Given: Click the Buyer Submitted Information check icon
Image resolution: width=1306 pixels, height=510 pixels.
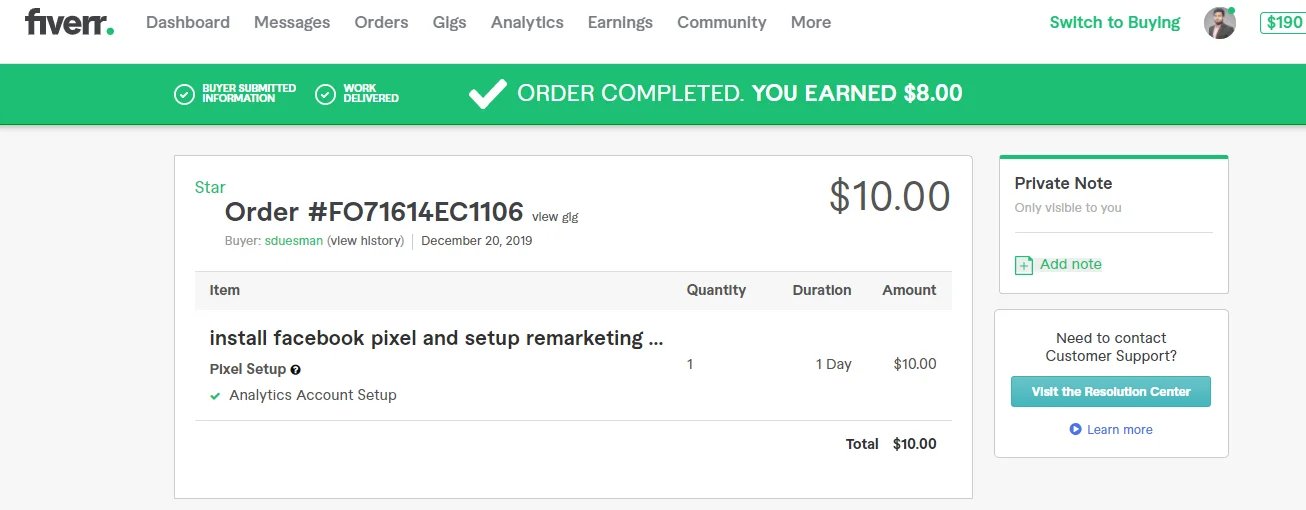Looking at the screenshot, I should 184,95.
